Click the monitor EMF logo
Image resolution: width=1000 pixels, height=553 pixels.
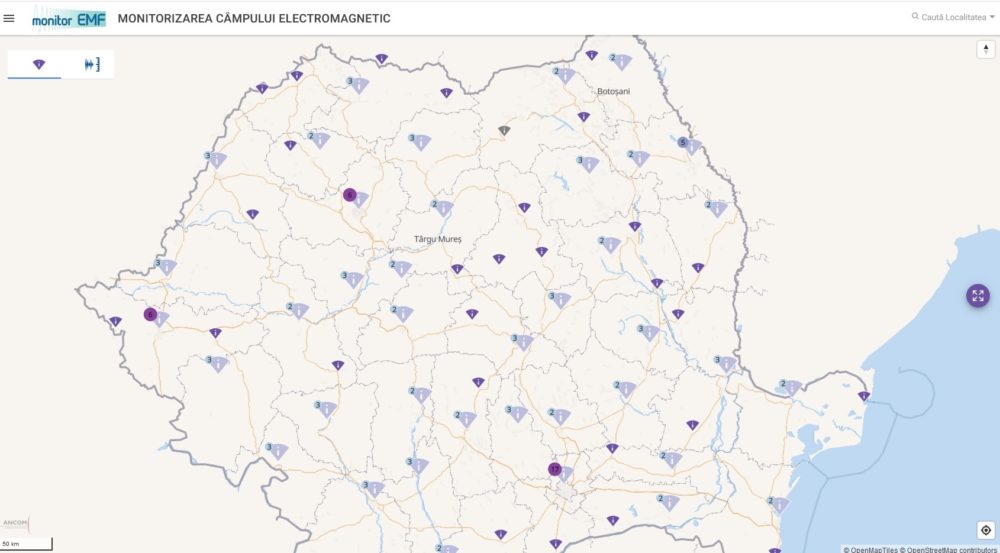(69, 18)
